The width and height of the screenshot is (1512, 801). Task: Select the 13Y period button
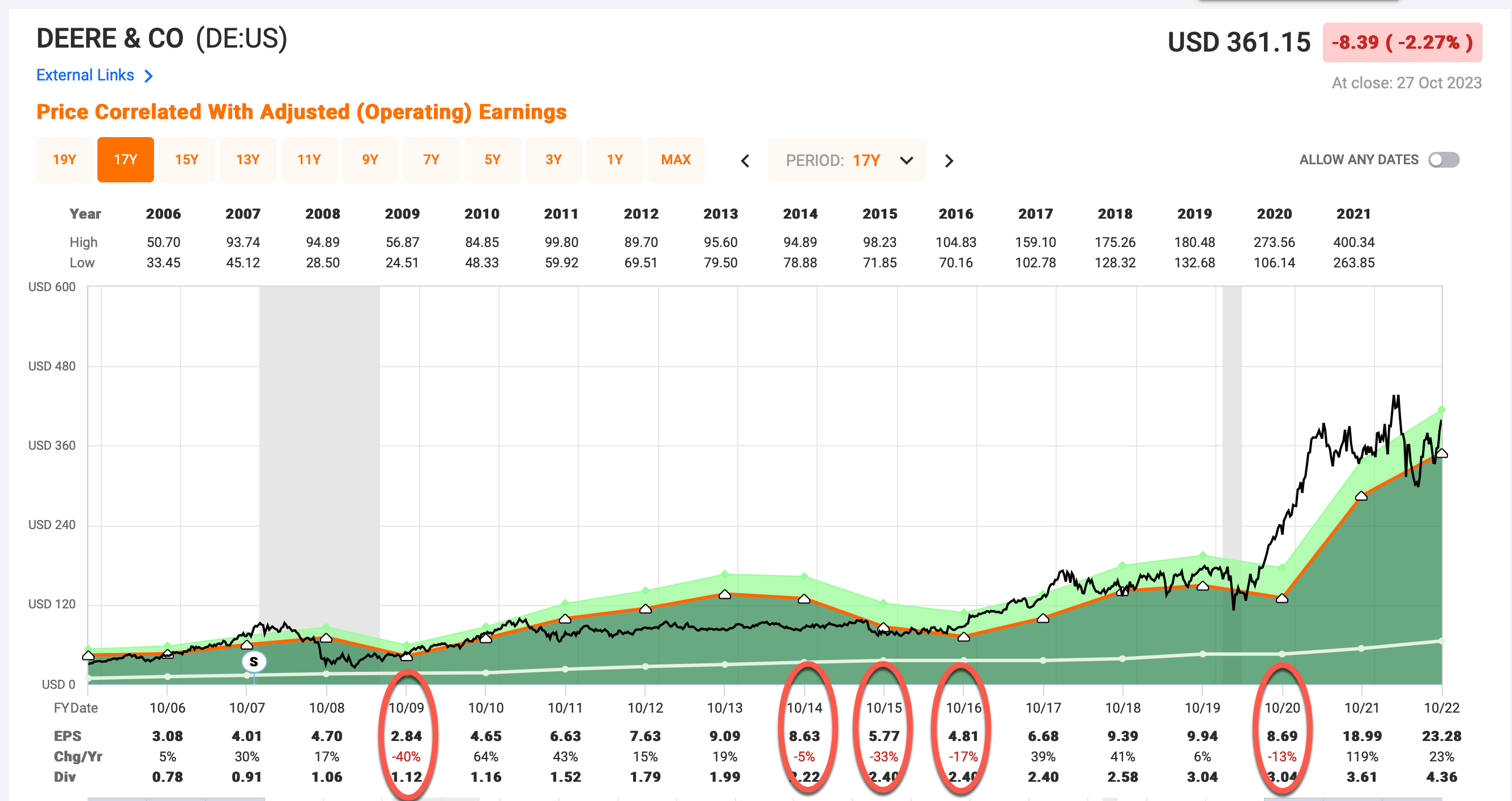pos(247,159)
